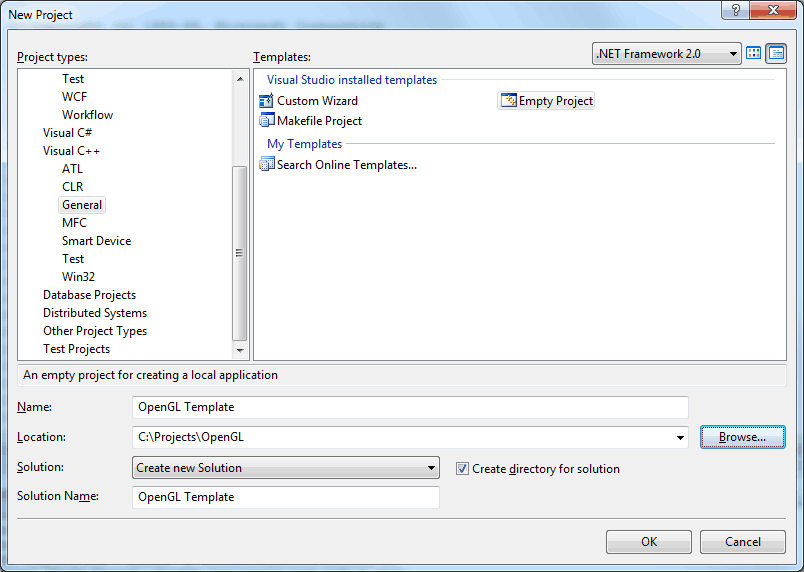
Task: Click project types scrollbar up arrow
Action: pos(239,78)
